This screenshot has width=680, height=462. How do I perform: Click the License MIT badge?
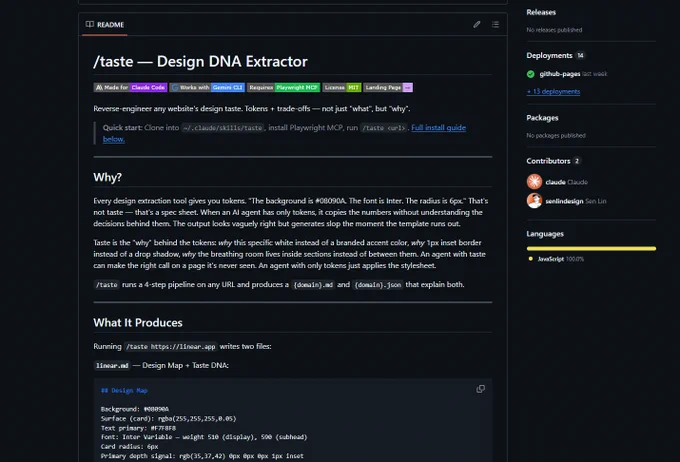point(342,88)
